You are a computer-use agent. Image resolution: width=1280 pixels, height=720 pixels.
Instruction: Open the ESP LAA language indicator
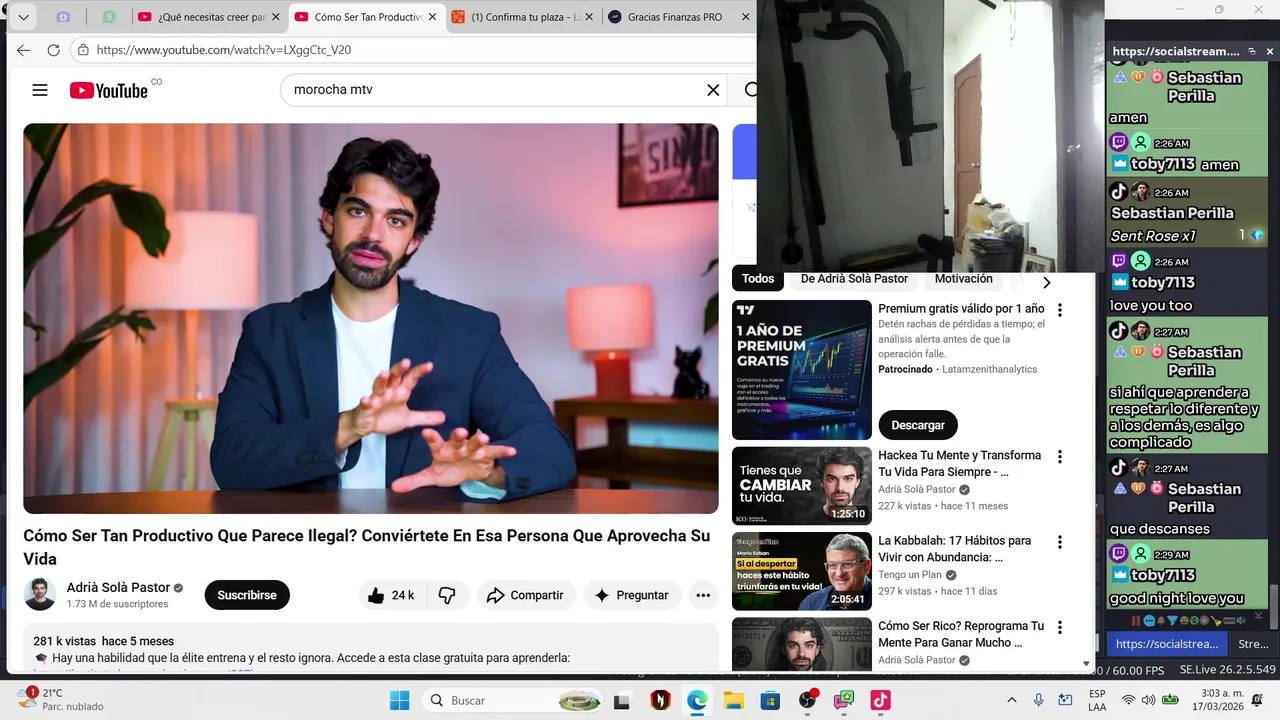point(1097,700)
